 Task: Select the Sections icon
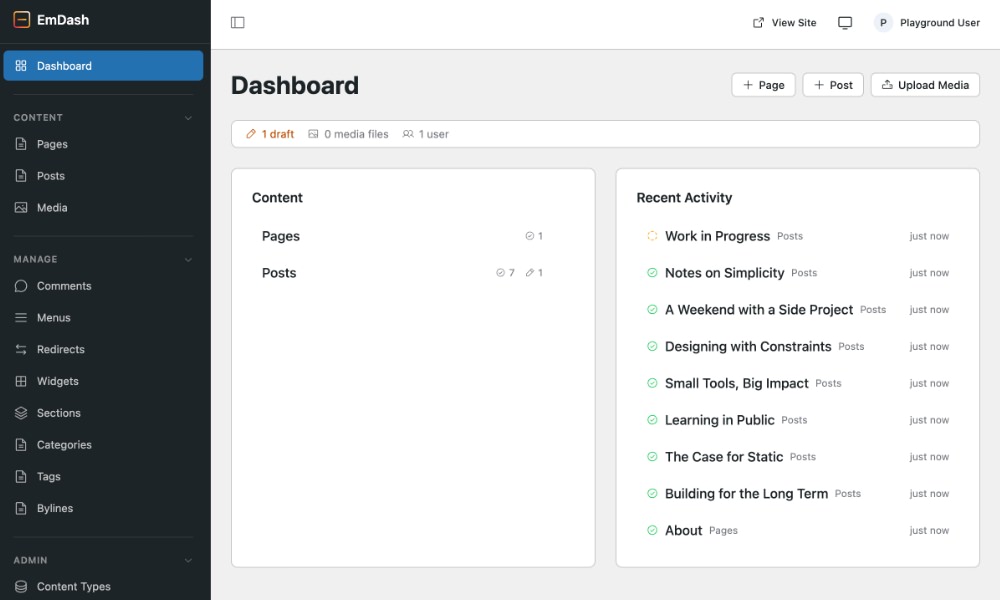[19, 413]
